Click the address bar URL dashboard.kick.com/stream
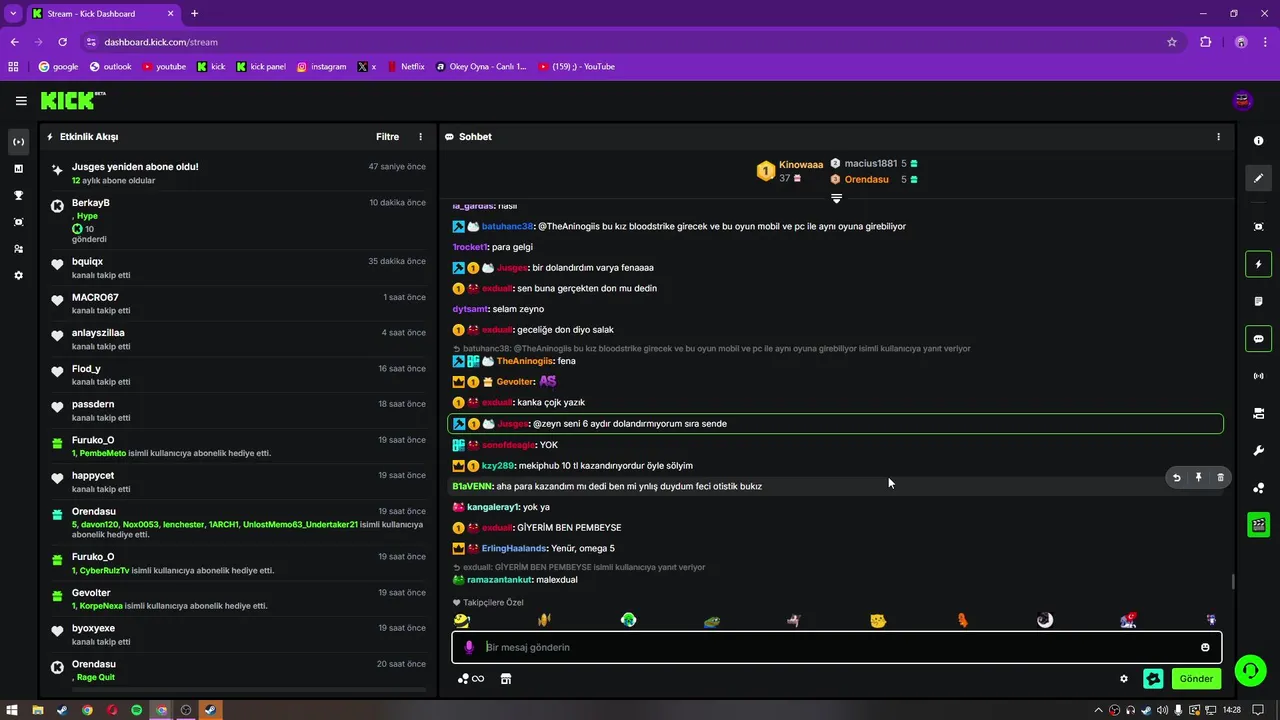The width and height of the screenshot is (1280, 720). pos(161,42)
